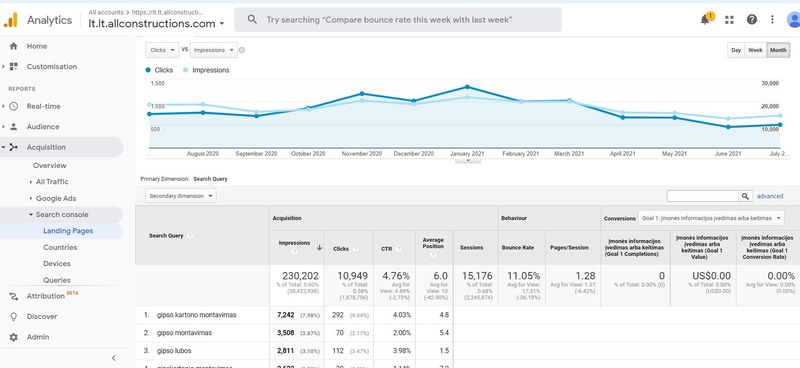Screen dimensions: 800x368
Task: Click the advanced filter link
Action: pyautogui.click(x=770, y=196)
